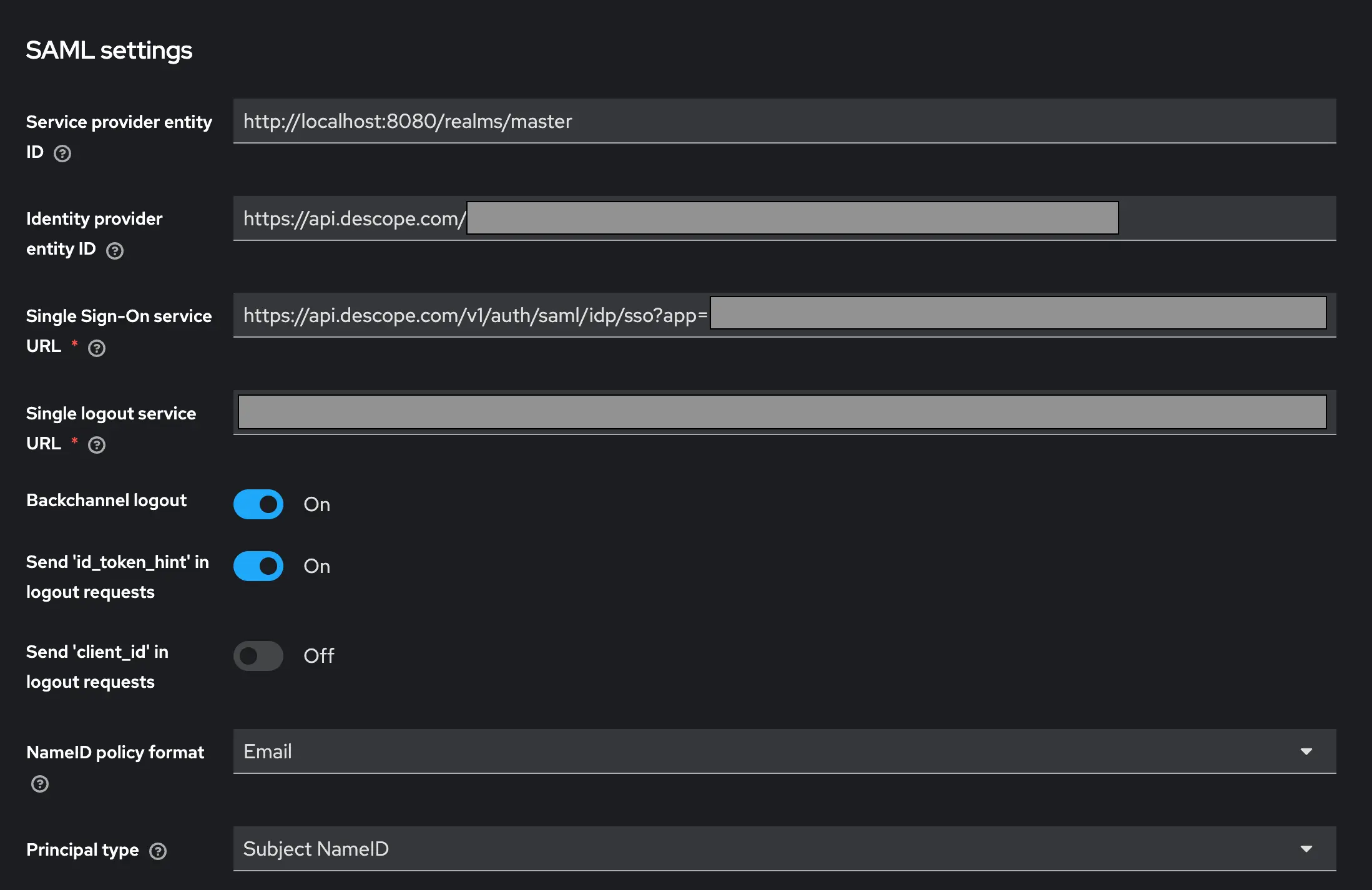This screenshot has width=1372, height=890.
Task: Open help for NameID policy format
Action: [39, 784]
